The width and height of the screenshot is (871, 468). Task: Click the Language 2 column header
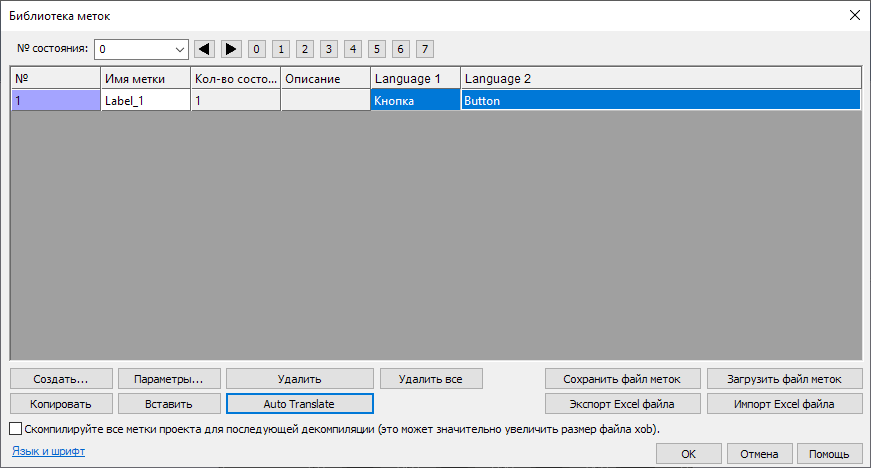660,78
